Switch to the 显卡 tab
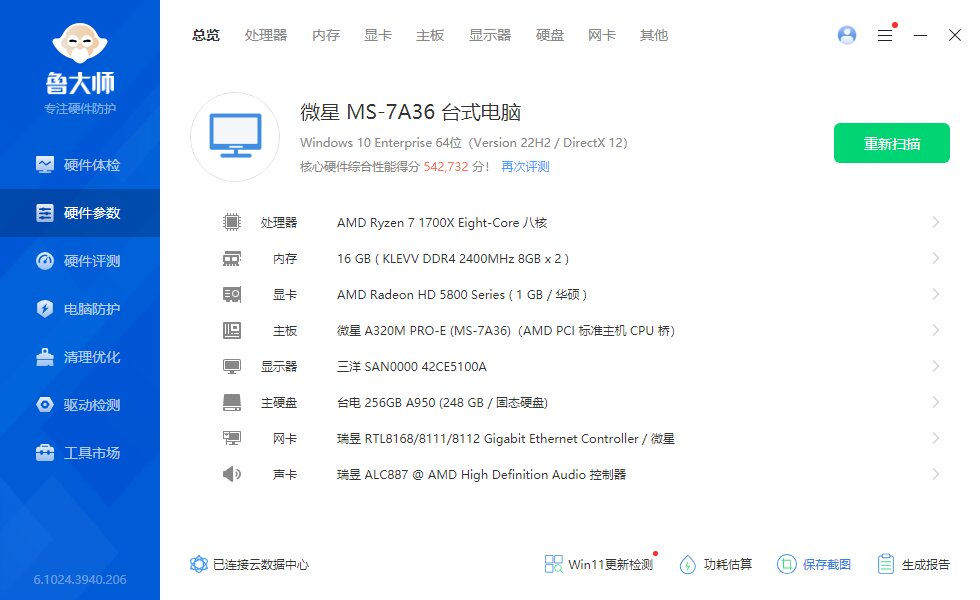This screenshot has height=600, width=980. point(378,36)
